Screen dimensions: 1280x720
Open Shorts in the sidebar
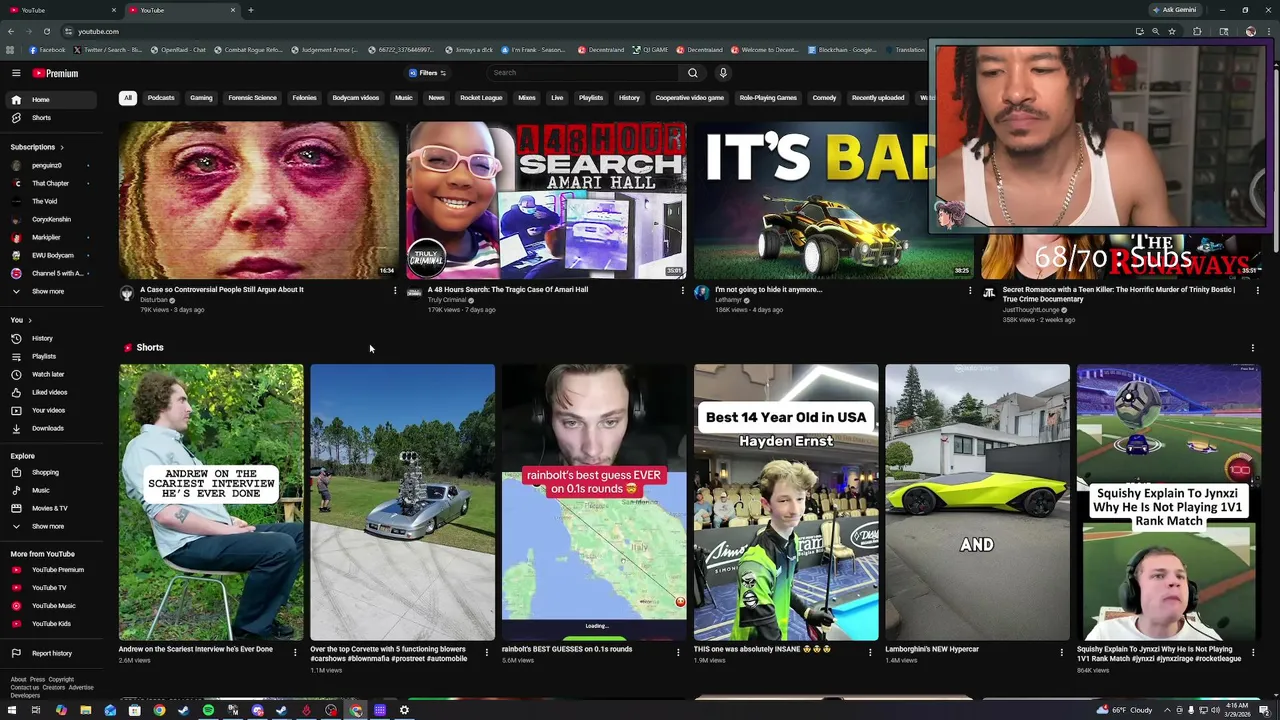(x=50, y=118)
